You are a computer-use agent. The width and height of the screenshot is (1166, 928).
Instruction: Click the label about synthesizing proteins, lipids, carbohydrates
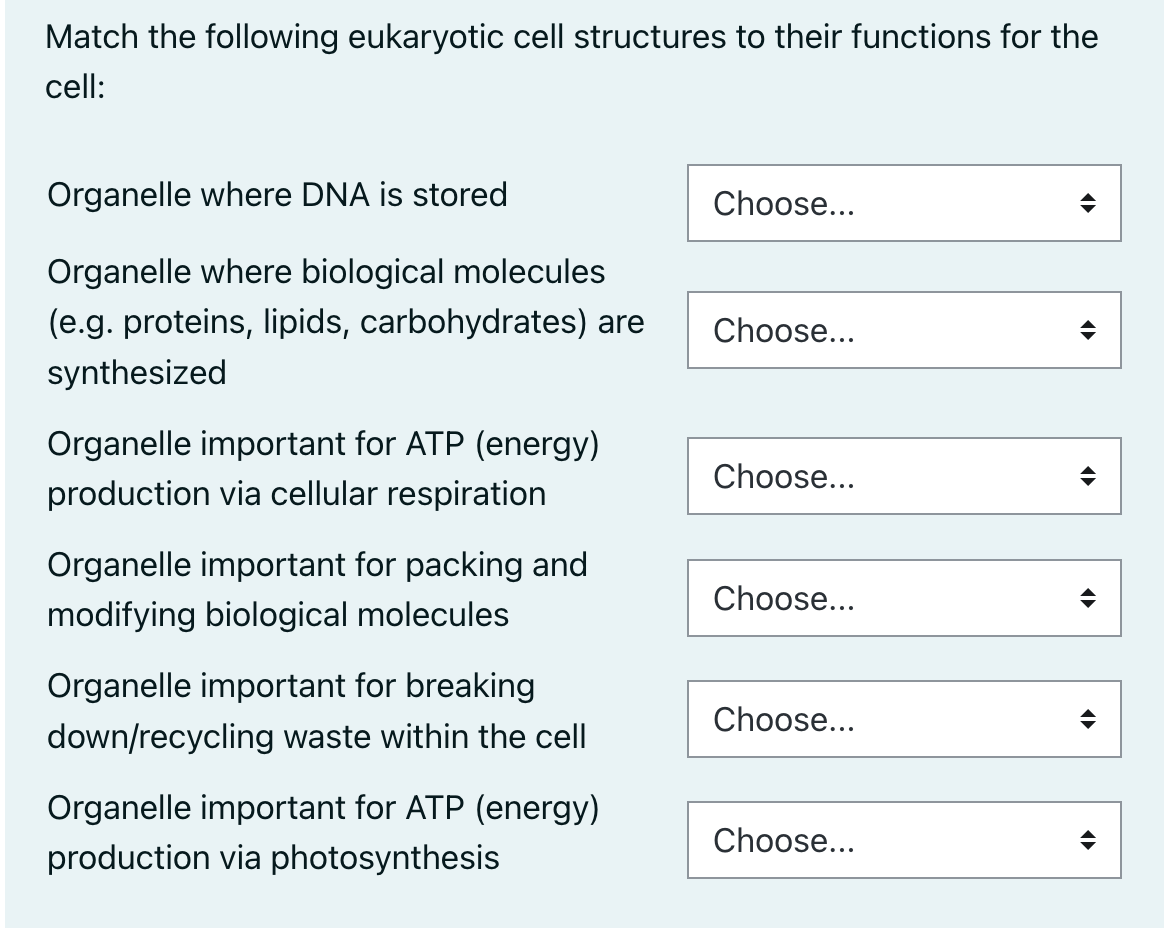[x=346, y=322]
